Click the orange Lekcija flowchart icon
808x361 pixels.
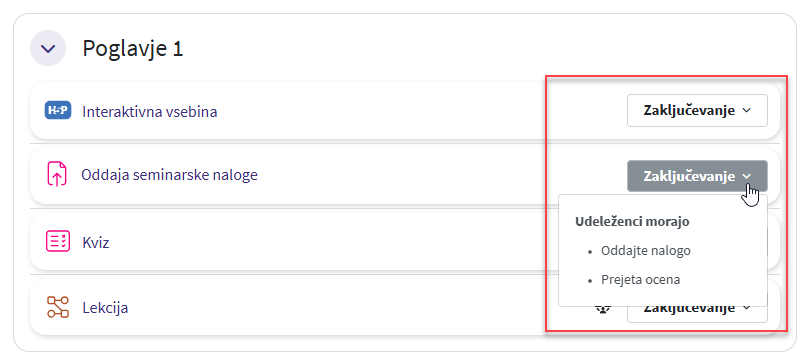58,307
